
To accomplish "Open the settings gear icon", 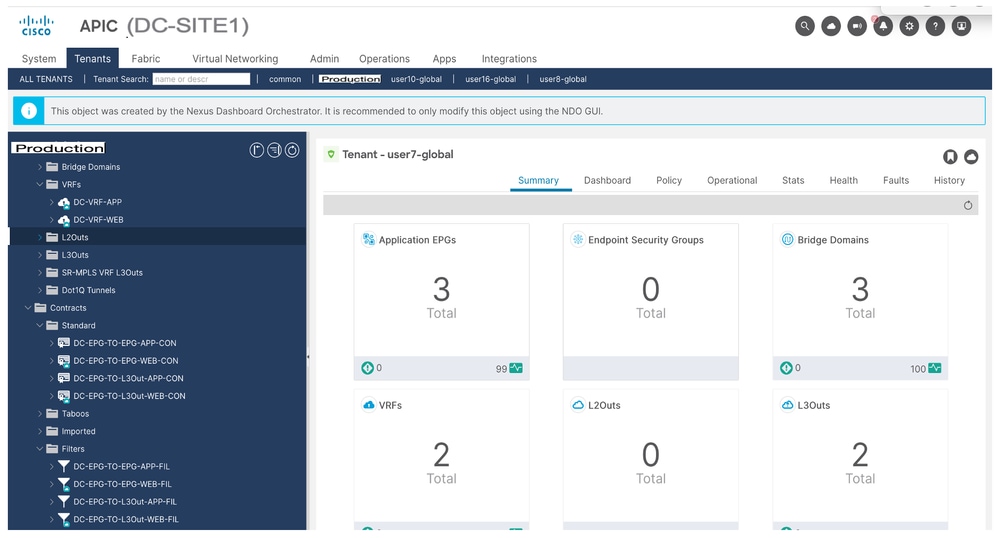I will coord(909,26).
